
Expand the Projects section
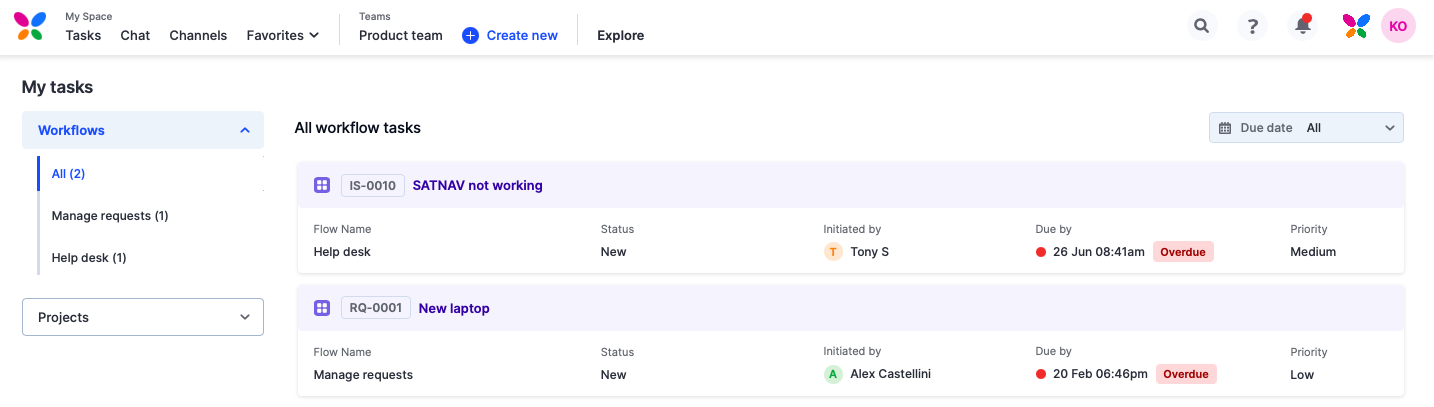point(143,317)
